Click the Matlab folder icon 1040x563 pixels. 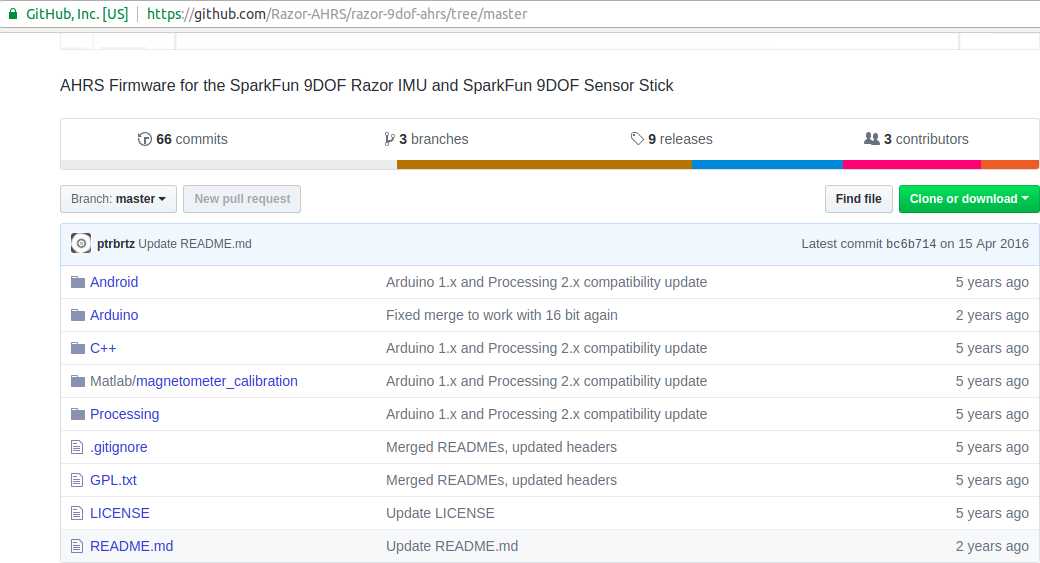point(78,381)
